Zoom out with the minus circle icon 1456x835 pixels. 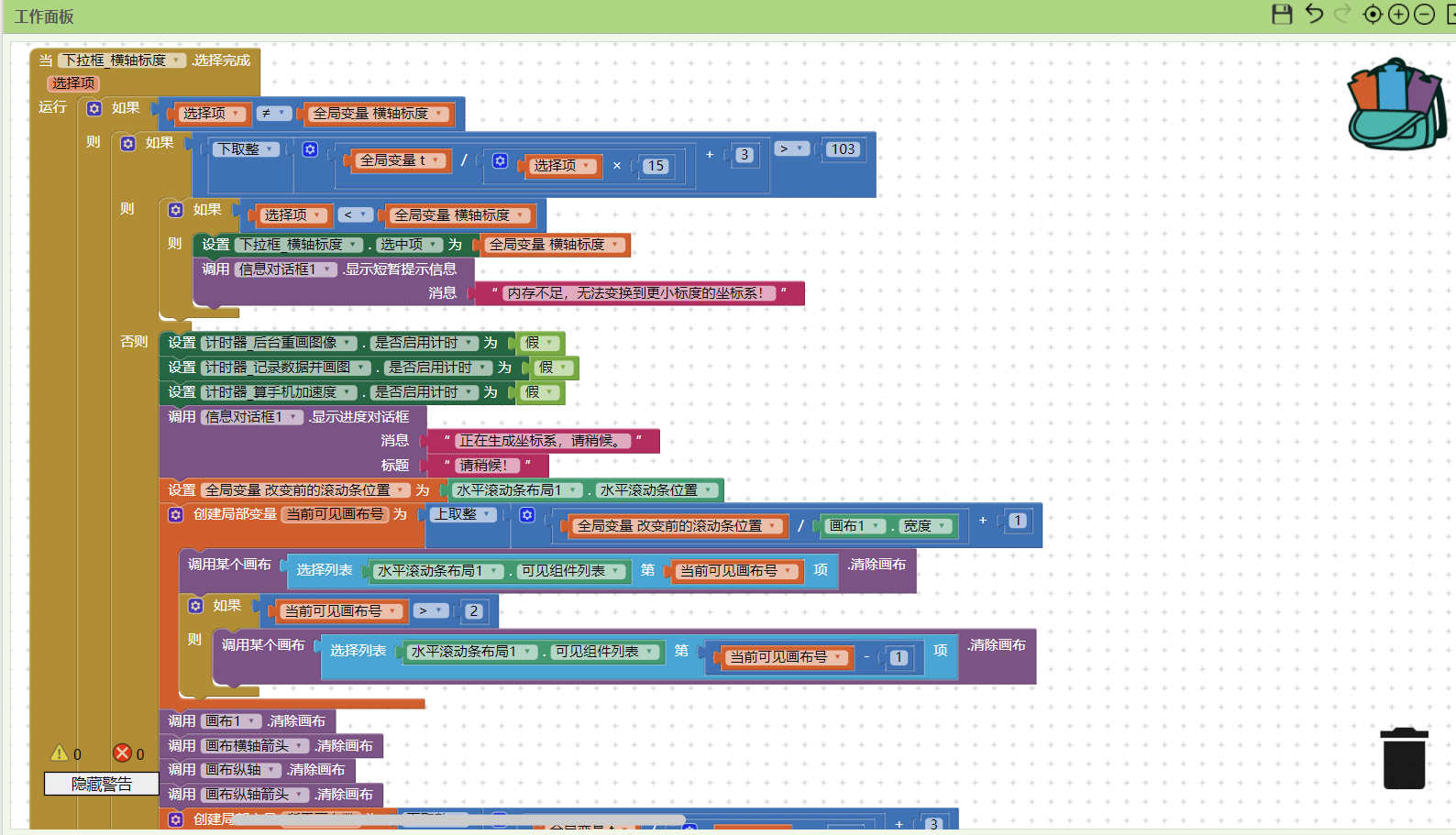(x=1424, y=15)
